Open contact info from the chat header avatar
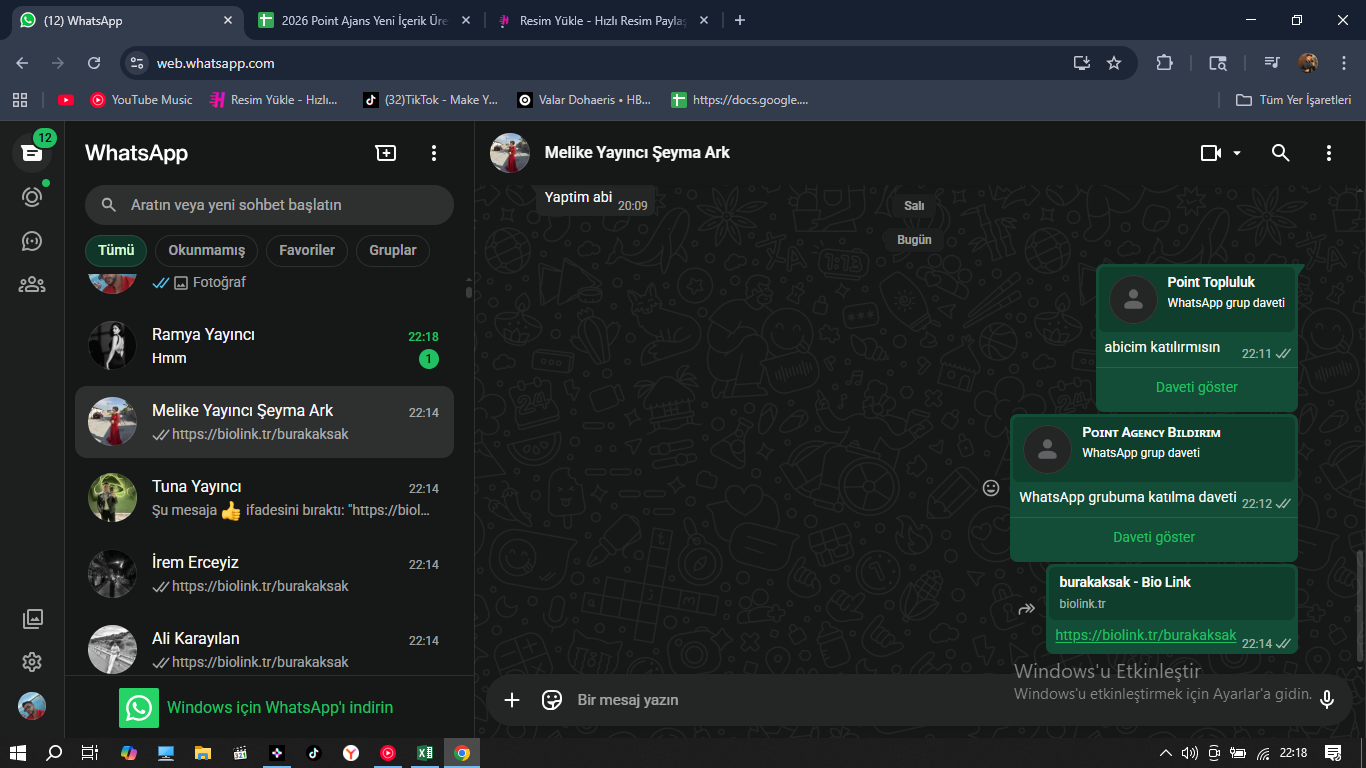This screenshot has height=768, width=1366. (510, 153)
